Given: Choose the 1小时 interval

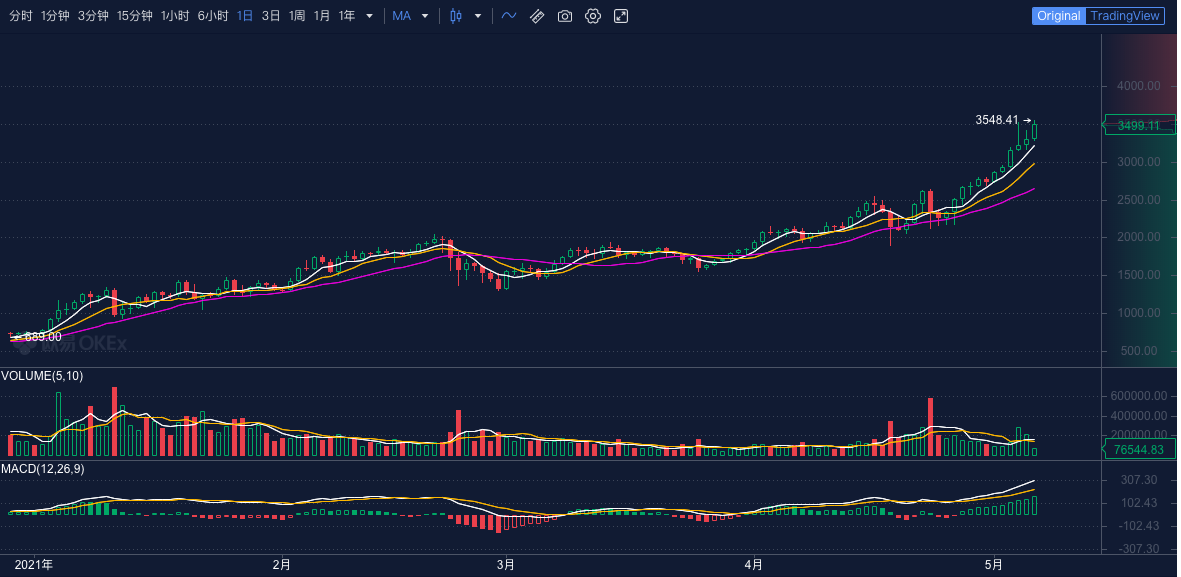Looking at the screenshot, I should coord(175,16).
